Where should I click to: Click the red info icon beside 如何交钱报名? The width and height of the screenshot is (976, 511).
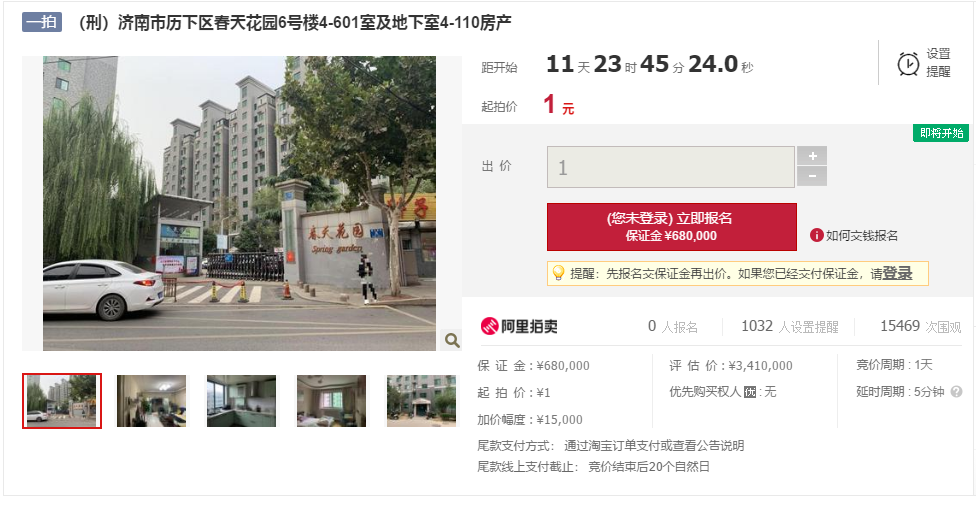[817, 235]
